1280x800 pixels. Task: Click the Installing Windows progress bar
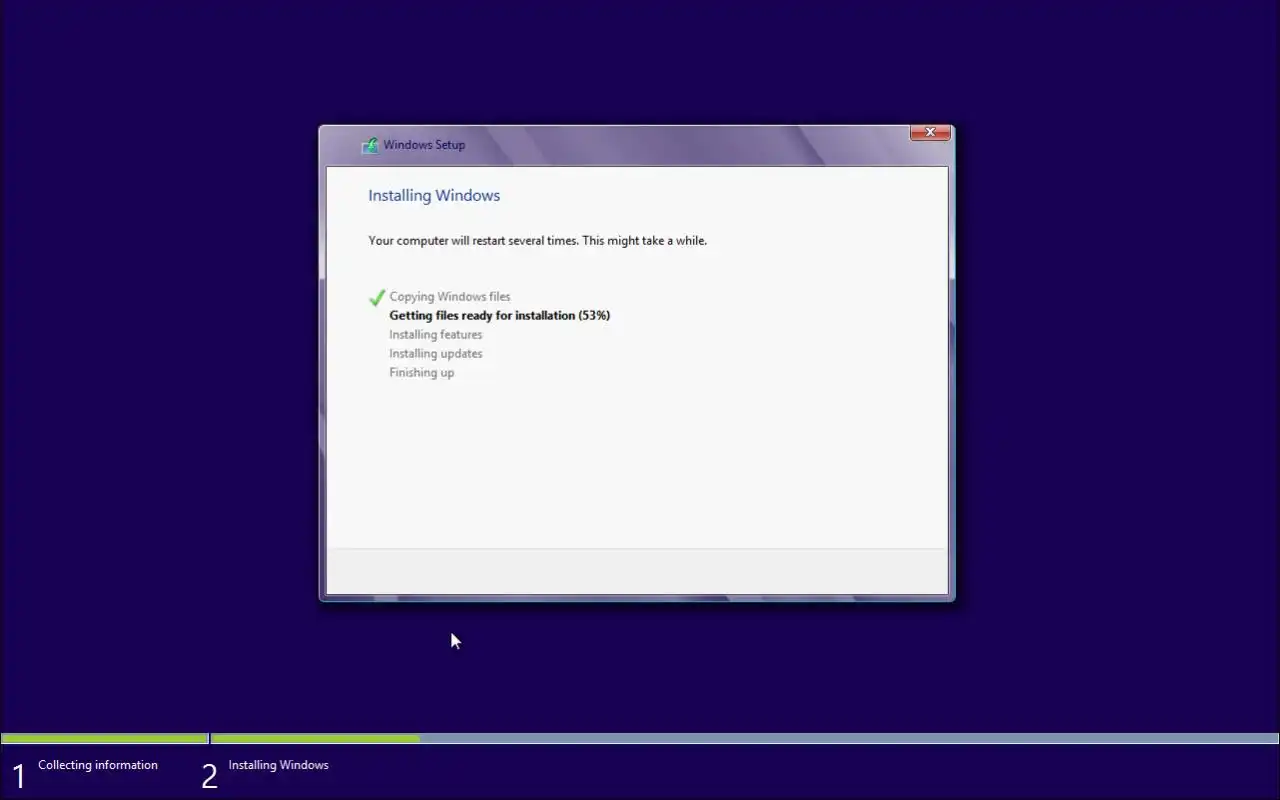point(744,739)
